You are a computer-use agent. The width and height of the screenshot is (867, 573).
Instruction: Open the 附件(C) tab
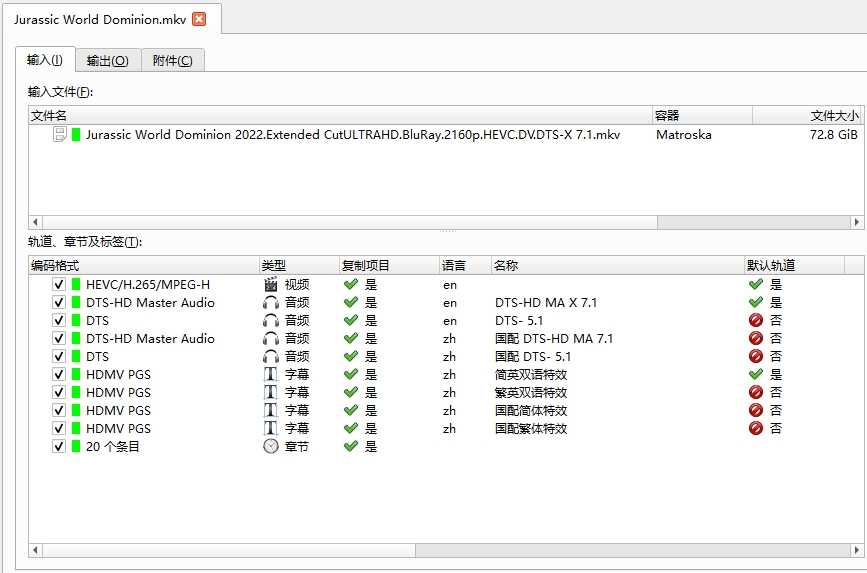coord(173,60)
